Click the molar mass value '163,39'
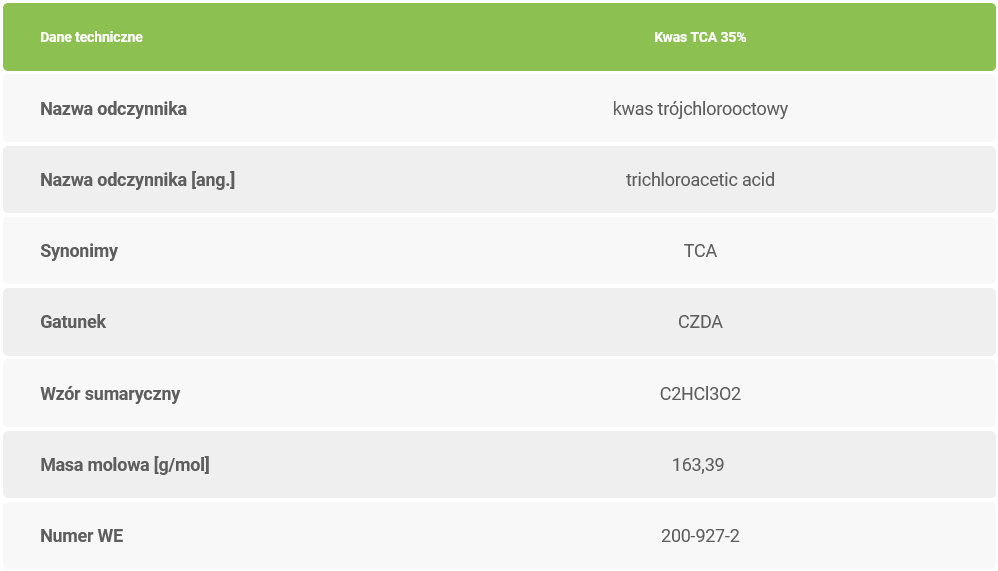 [698, 465]
